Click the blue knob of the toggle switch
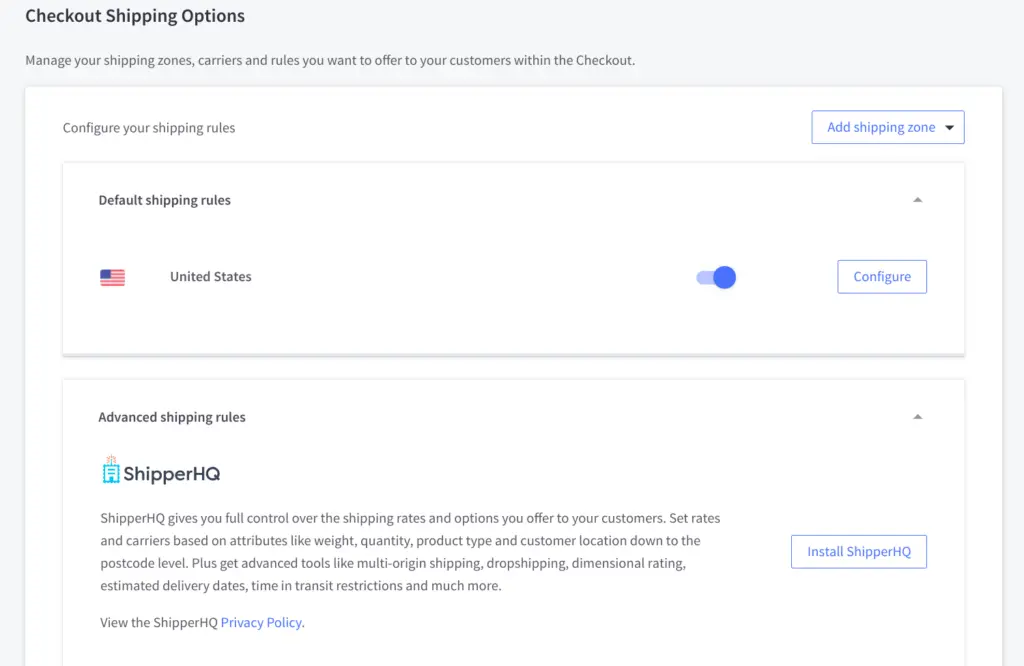 [725, 277]
